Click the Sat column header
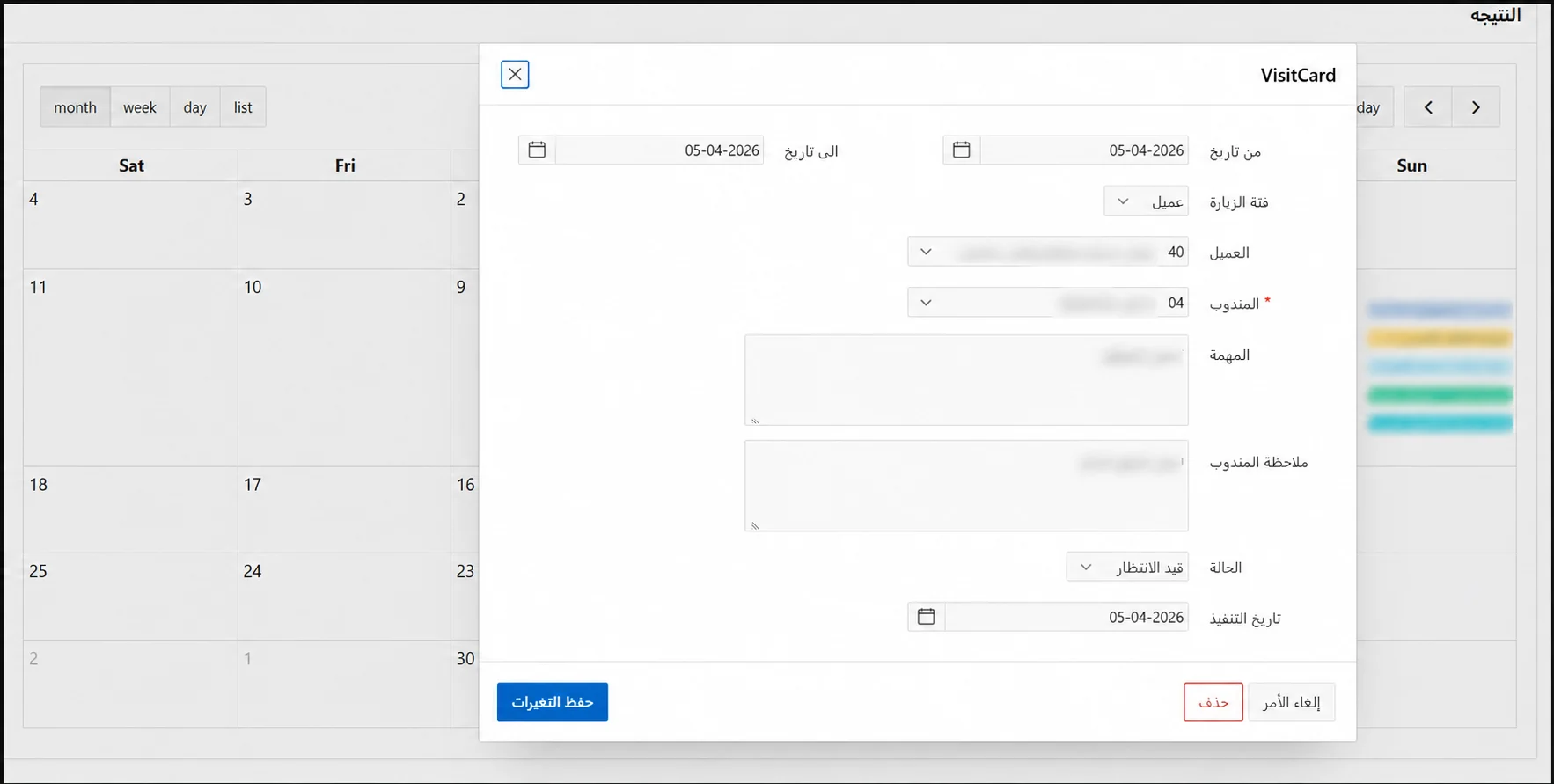This screenshot has height=784, width=1554. coord(131,165)
